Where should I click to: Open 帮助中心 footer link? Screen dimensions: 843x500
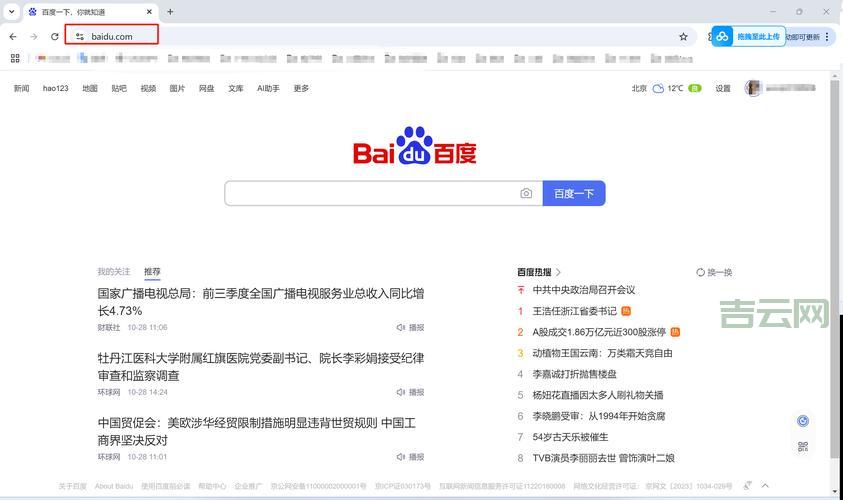[212, 486]
